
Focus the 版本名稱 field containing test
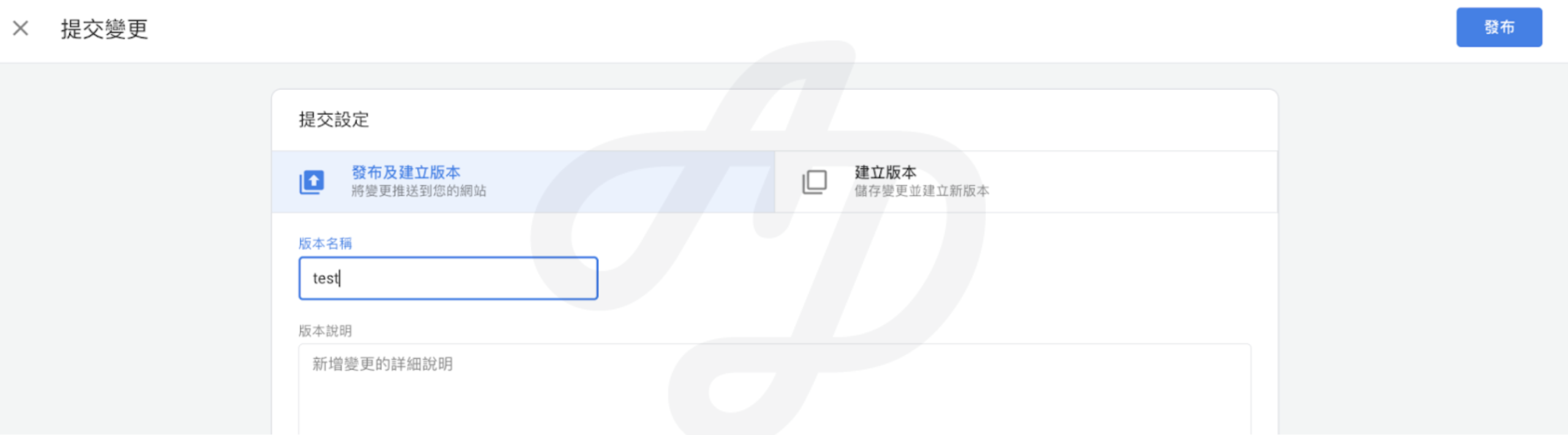[x=448, y=278]
